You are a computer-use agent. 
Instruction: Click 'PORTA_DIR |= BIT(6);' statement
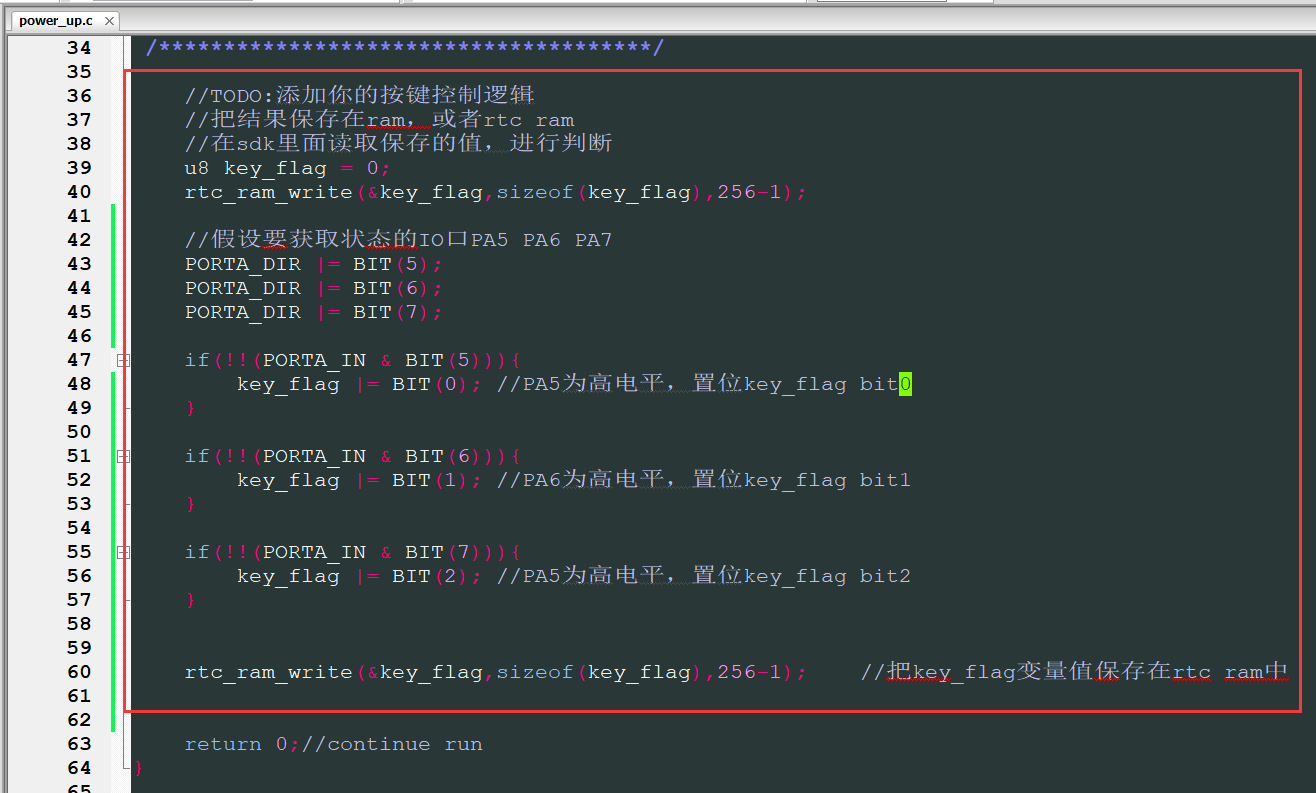pyautogui.click(x=313, y=288)
